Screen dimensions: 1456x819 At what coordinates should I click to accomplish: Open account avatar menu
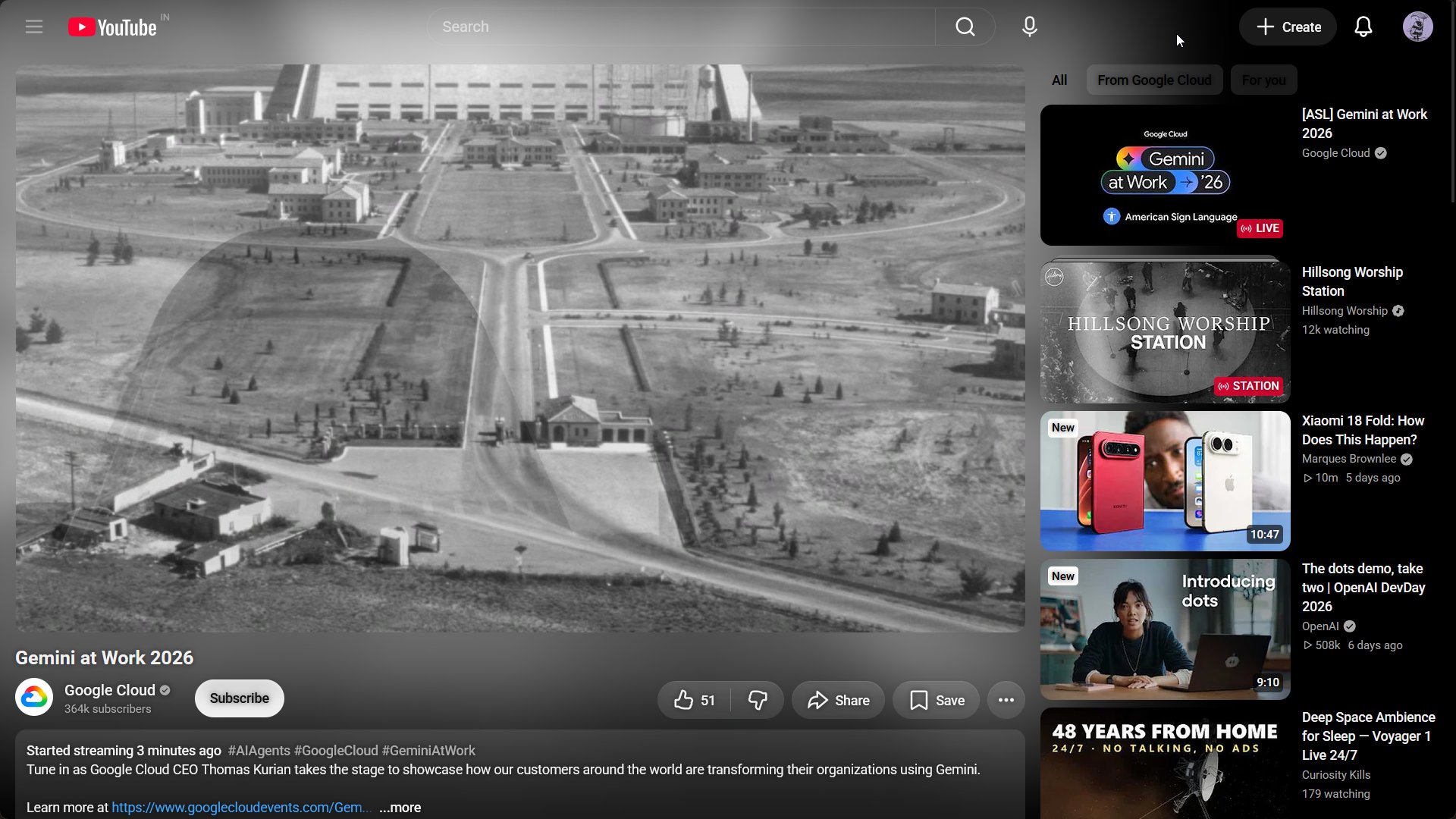pyautogui.click(x=1417, y=27)
